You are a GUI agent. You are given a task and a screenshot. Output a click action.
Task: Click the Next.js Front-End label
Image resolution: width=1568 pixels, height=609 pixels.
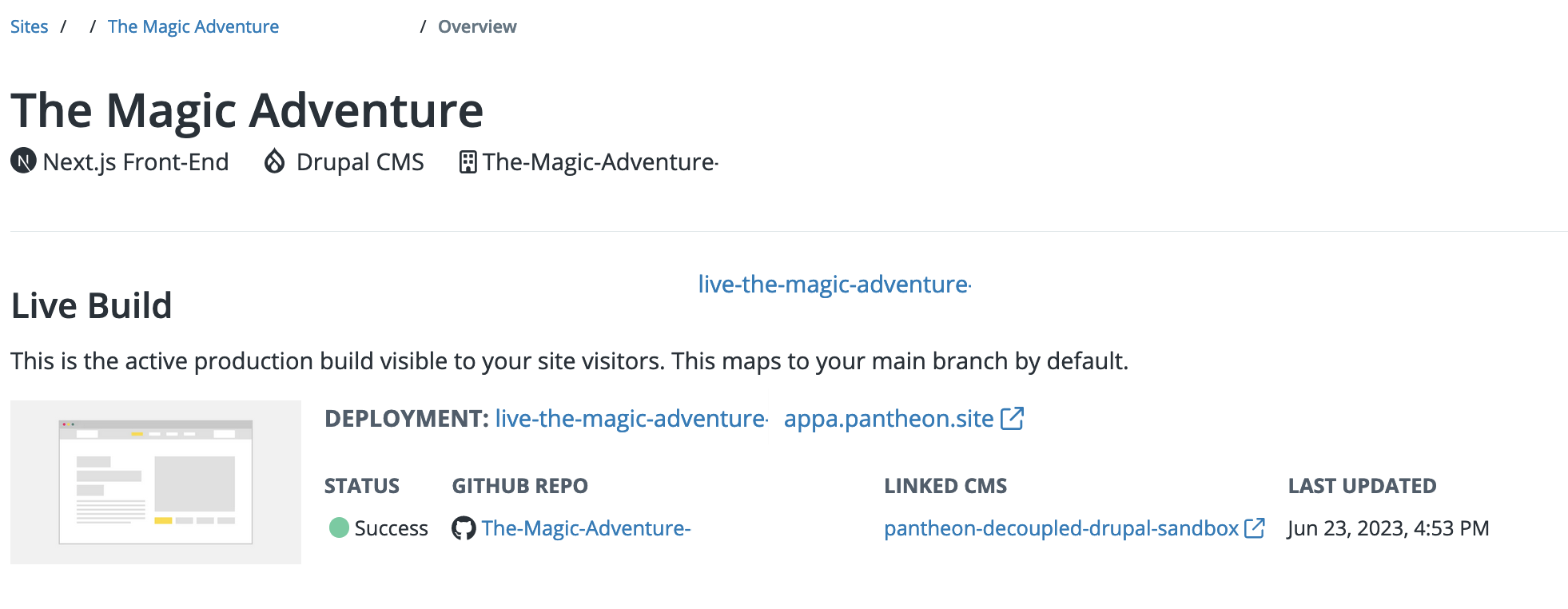[136, 162]
